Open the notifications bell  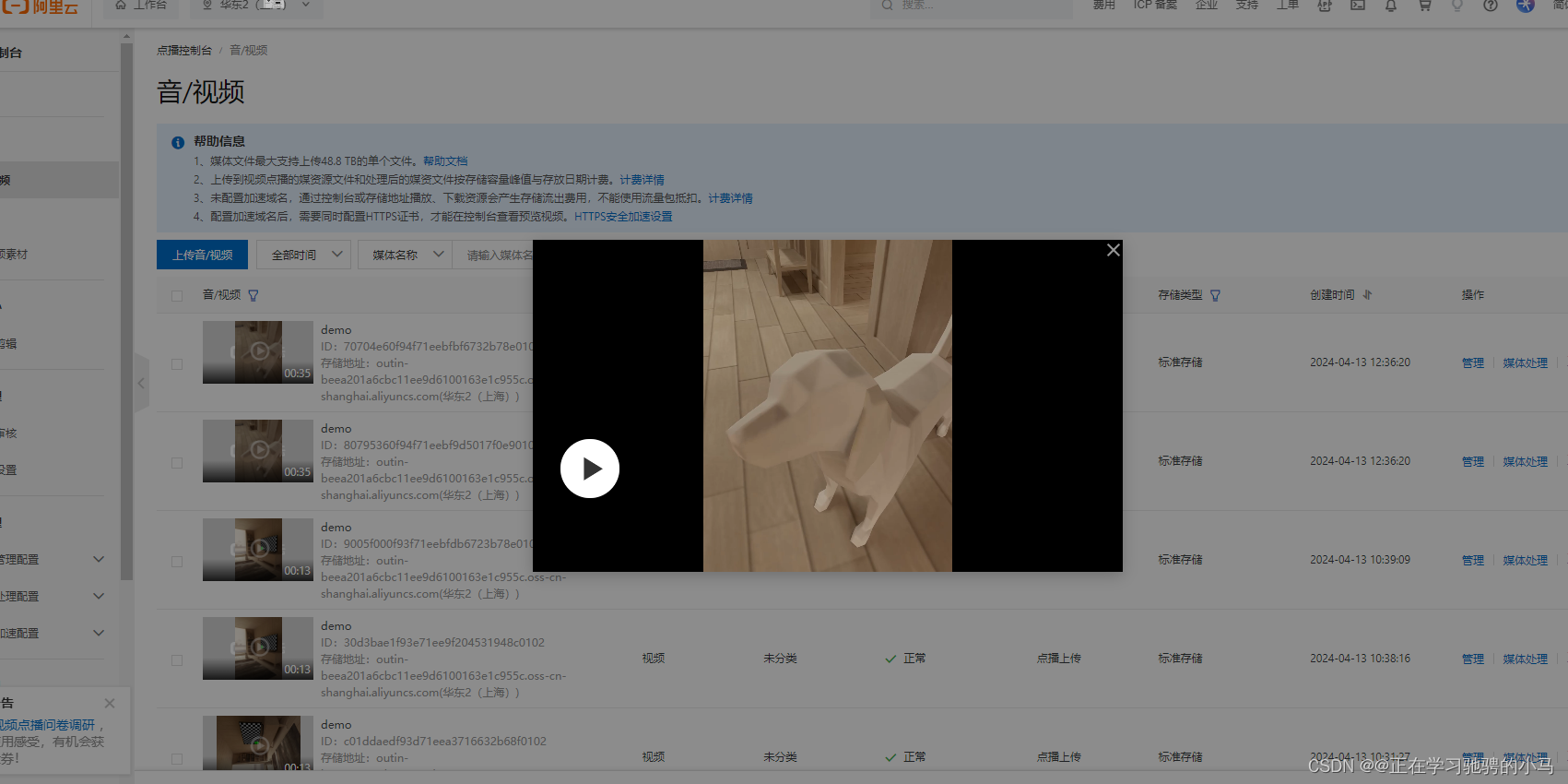[1391, 6]
